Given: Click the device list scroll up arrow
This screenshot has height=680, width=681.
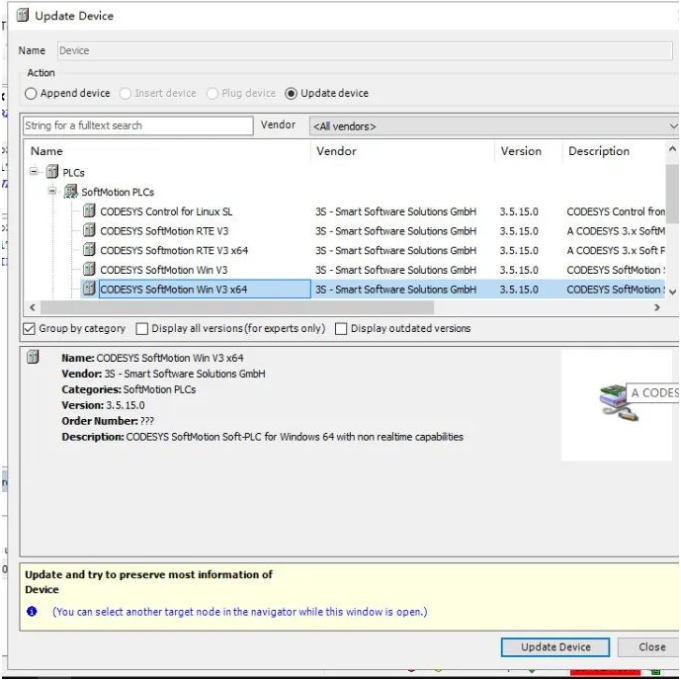Looking at the screenshot, I should pos(672,149).
